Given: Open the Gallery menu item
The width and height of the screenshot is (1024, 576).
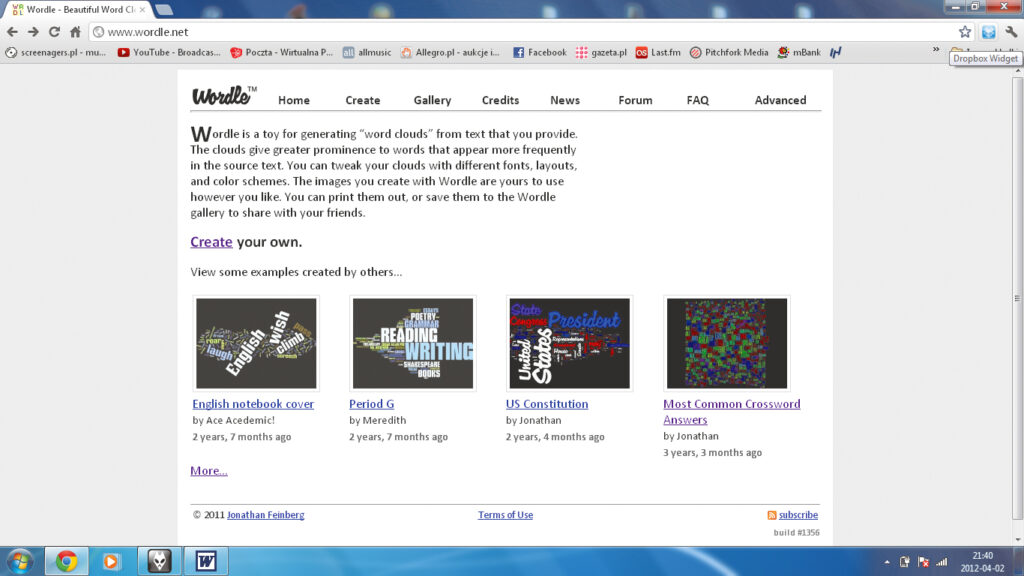Looking at the screenshot, I should [432, 100].
